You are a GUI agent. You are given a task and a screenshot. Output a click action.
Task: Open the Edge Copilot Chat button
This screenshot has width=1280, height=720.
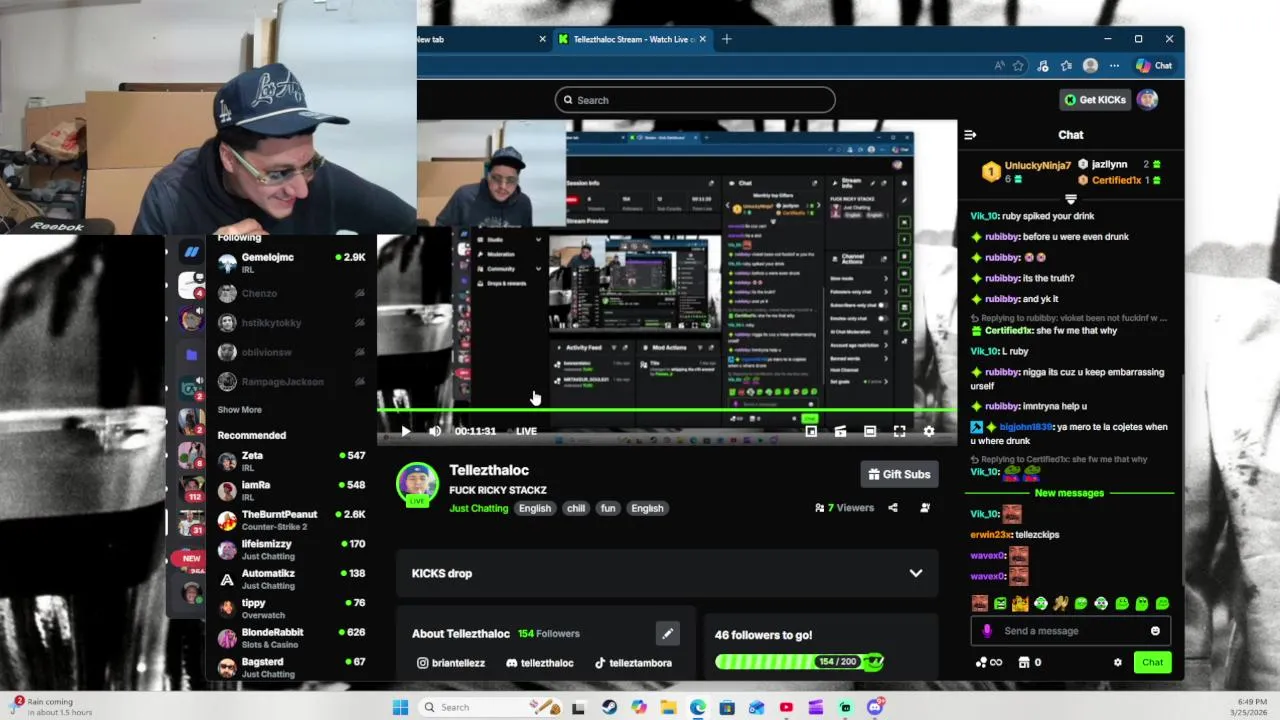(x=1154, y=66)
